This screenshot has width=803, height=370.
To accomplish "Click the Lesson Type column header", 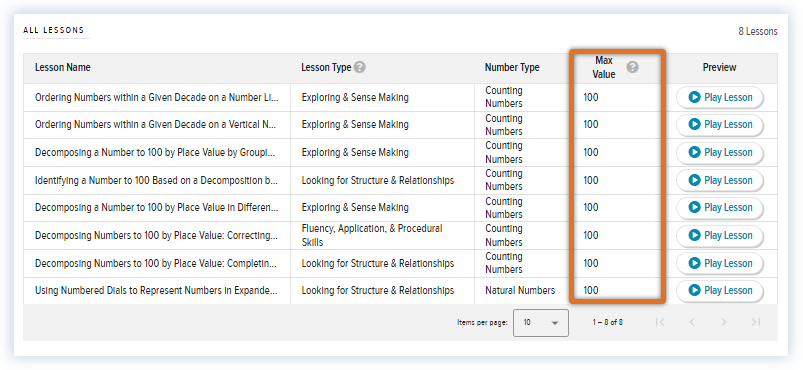I will click(326, 67).
